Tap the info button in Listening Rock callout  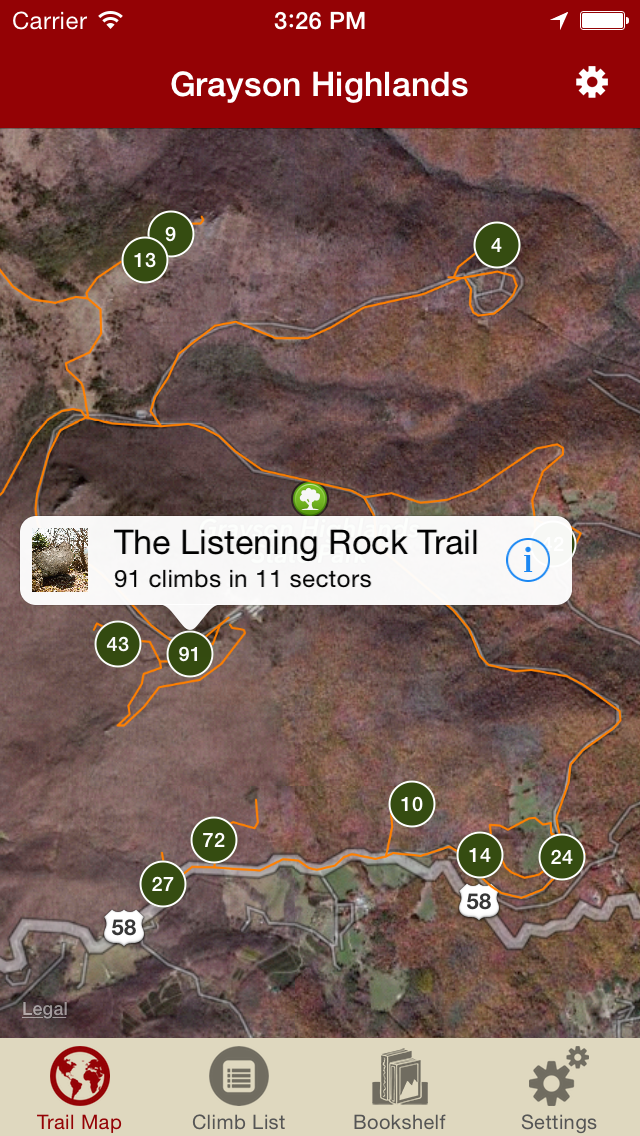click(x=528, y=560)
